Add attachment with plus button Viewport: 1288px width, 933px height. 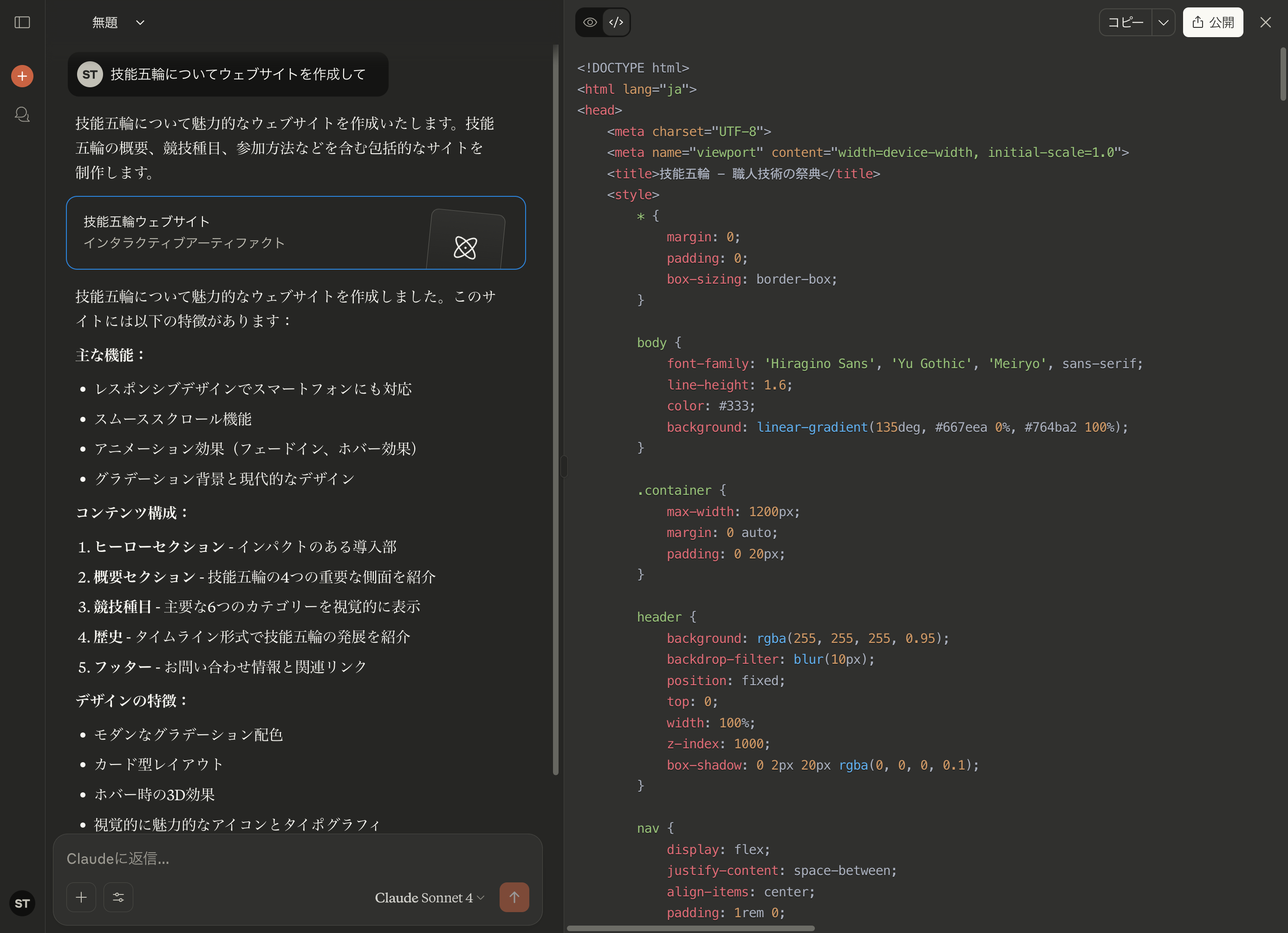tap(81, 897)
